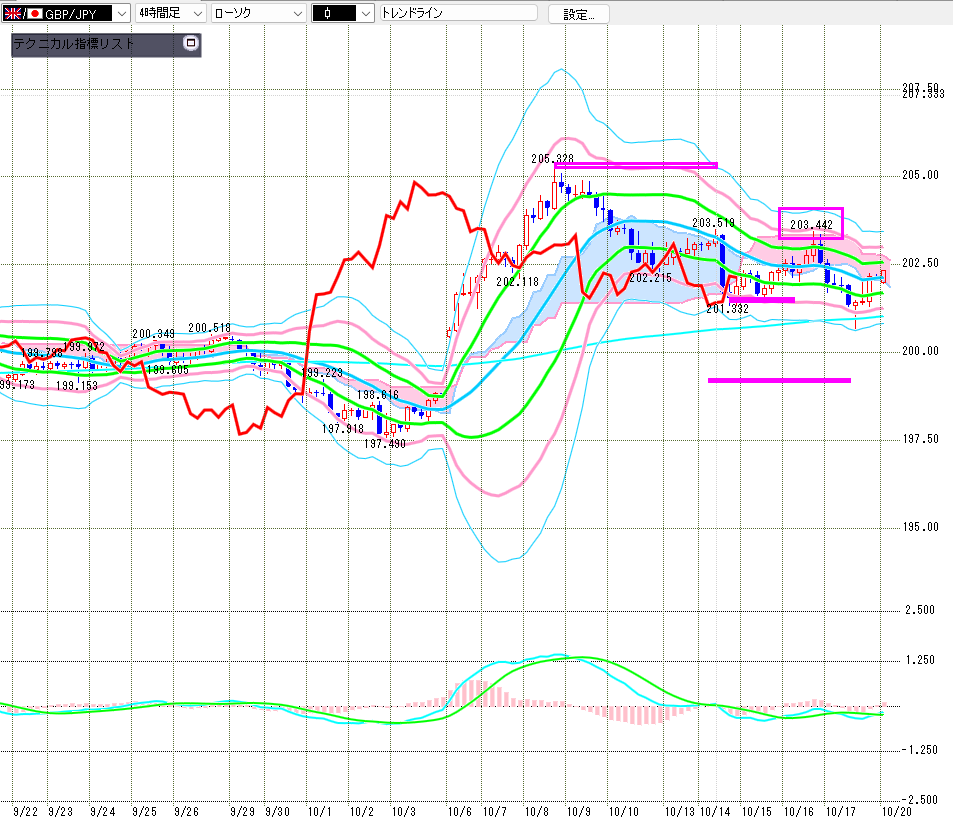Viewport: 953px width, 821px height.
Task: Click the candlestick icon in the black style box
Action: [x=328, y=14]
